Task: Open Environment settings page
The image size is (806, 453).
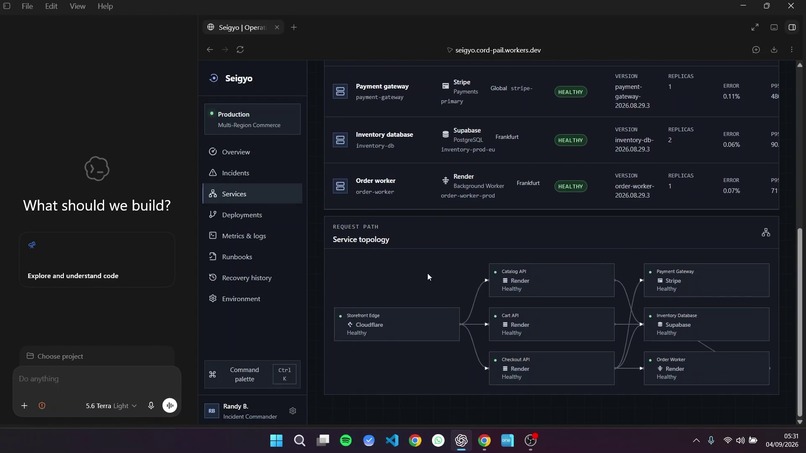Action: [252, 299]
